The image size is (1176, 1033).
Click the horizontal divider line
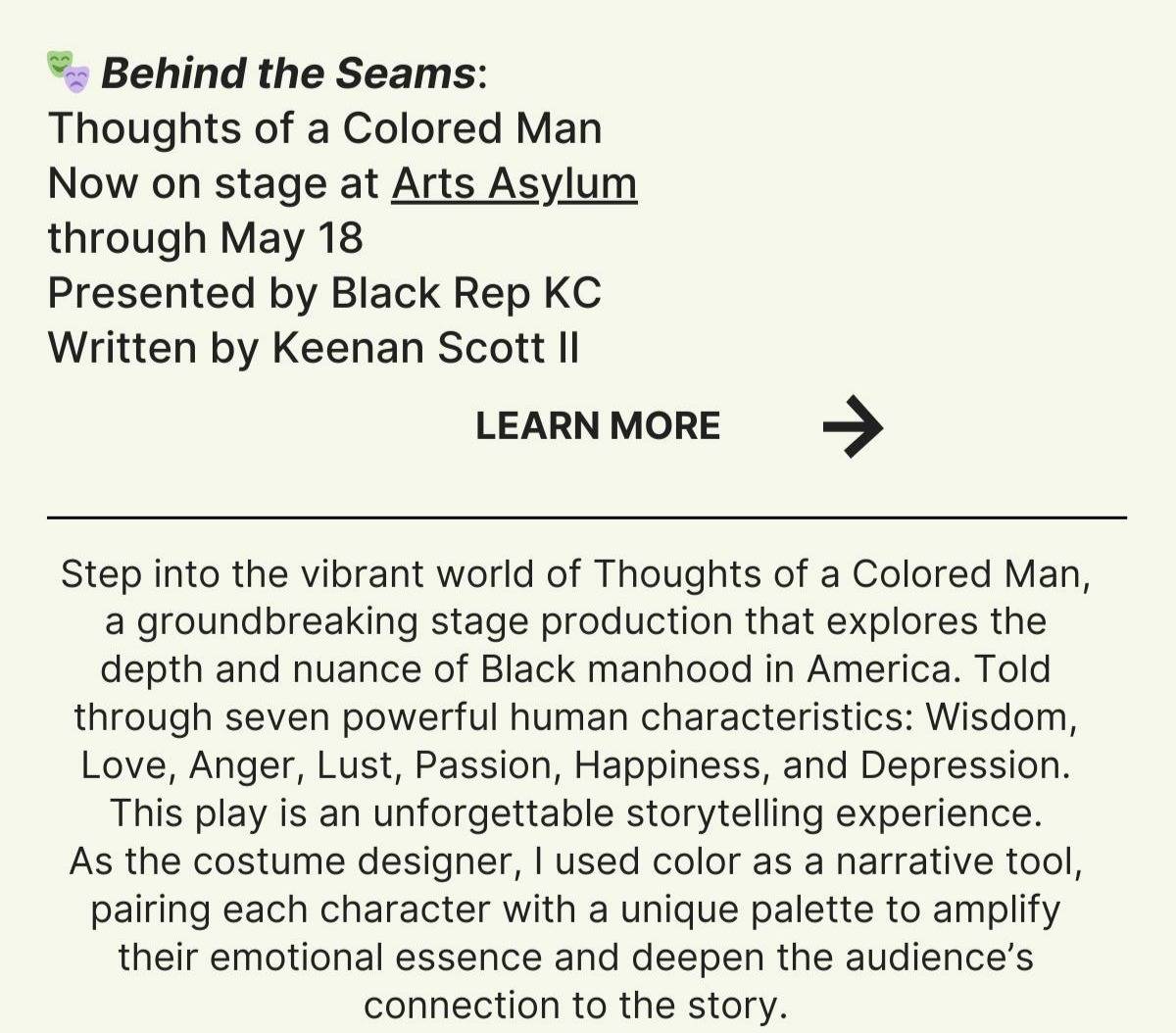587,516
